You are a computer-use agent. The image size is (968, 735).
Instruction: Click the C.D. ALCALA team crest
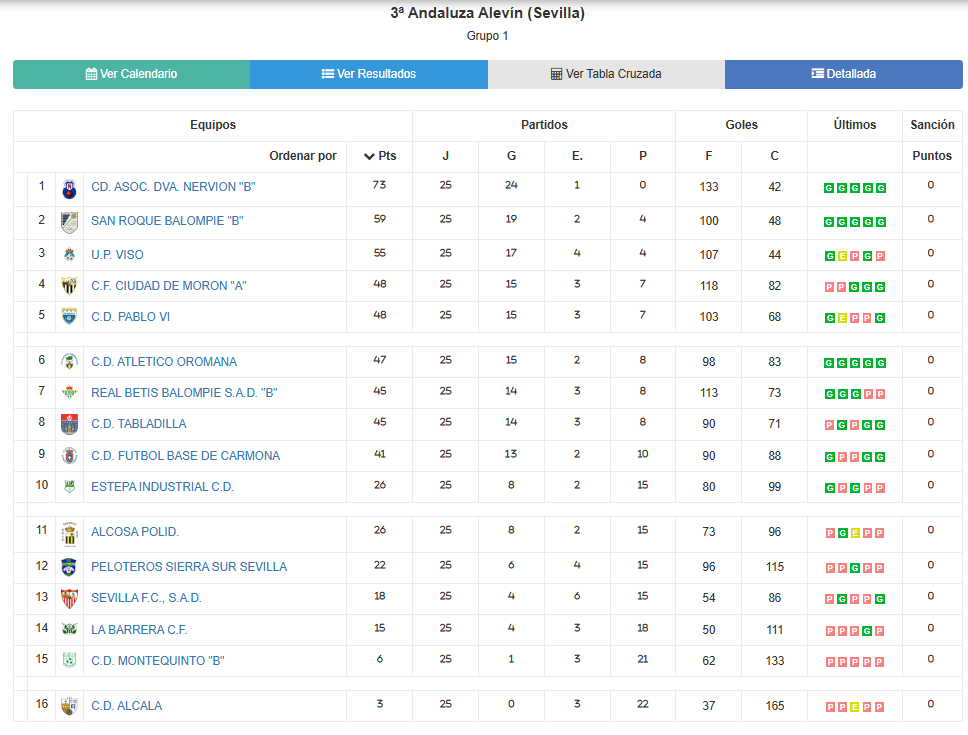click(x=70, y=705)
